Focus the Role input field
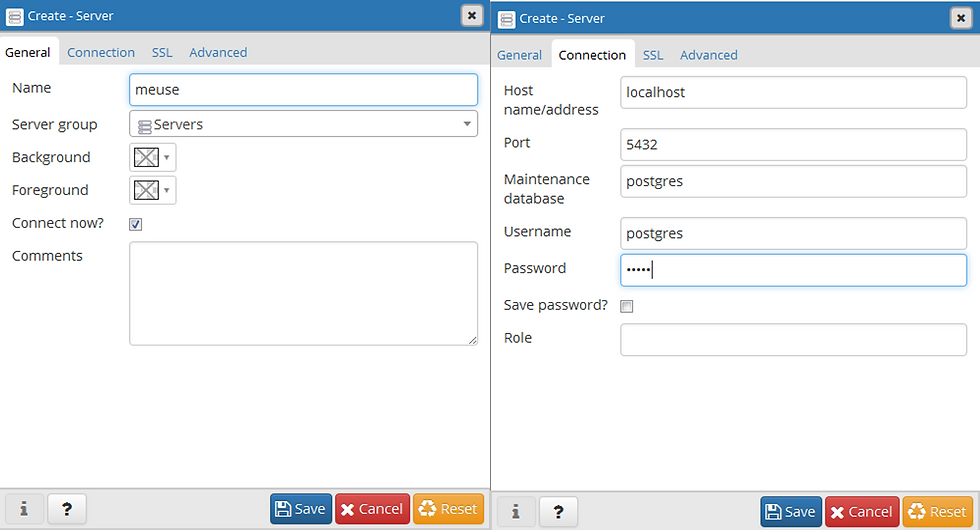 [x=793, y=339]
